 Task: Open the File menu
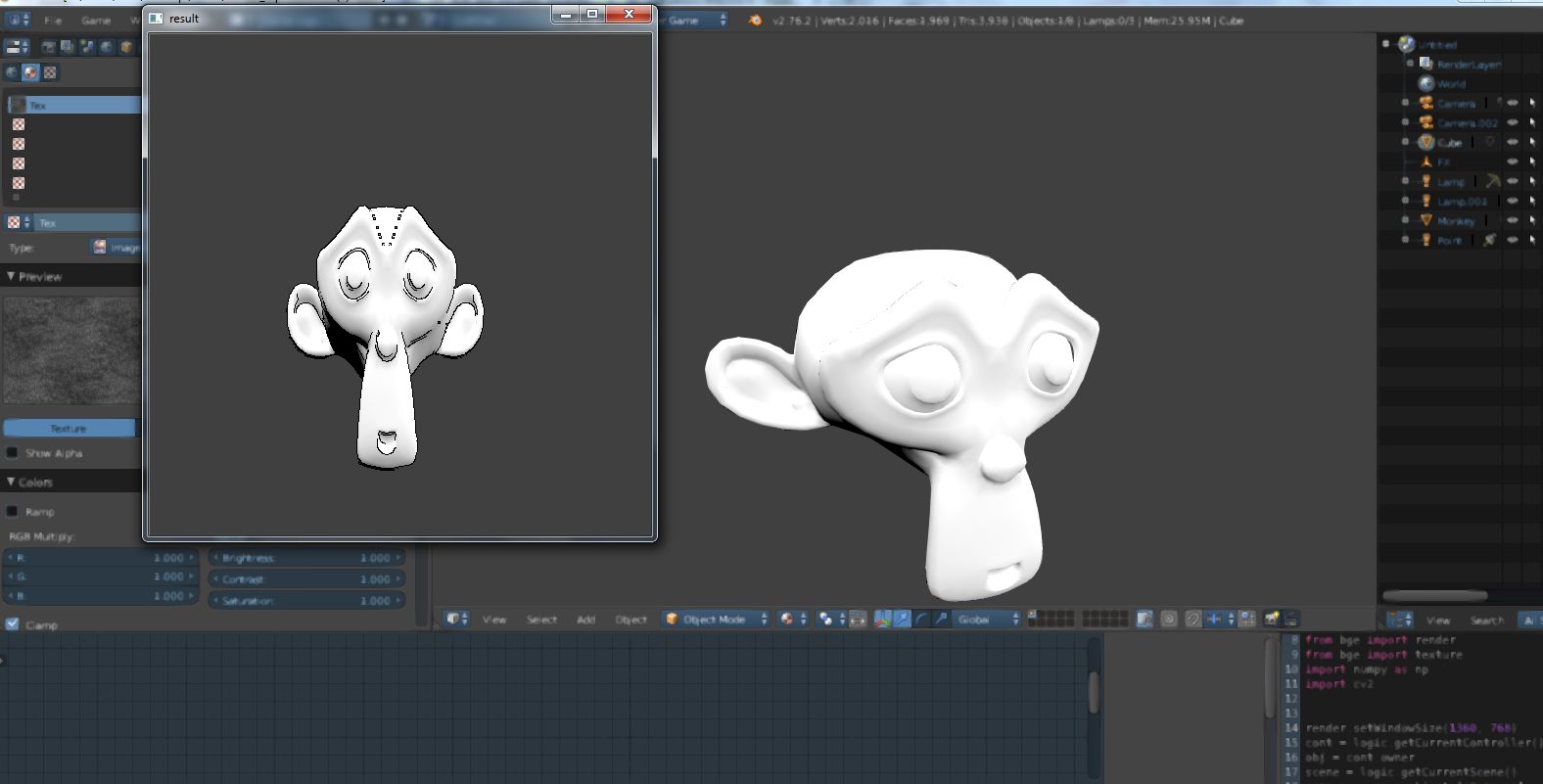pos(53,20)
